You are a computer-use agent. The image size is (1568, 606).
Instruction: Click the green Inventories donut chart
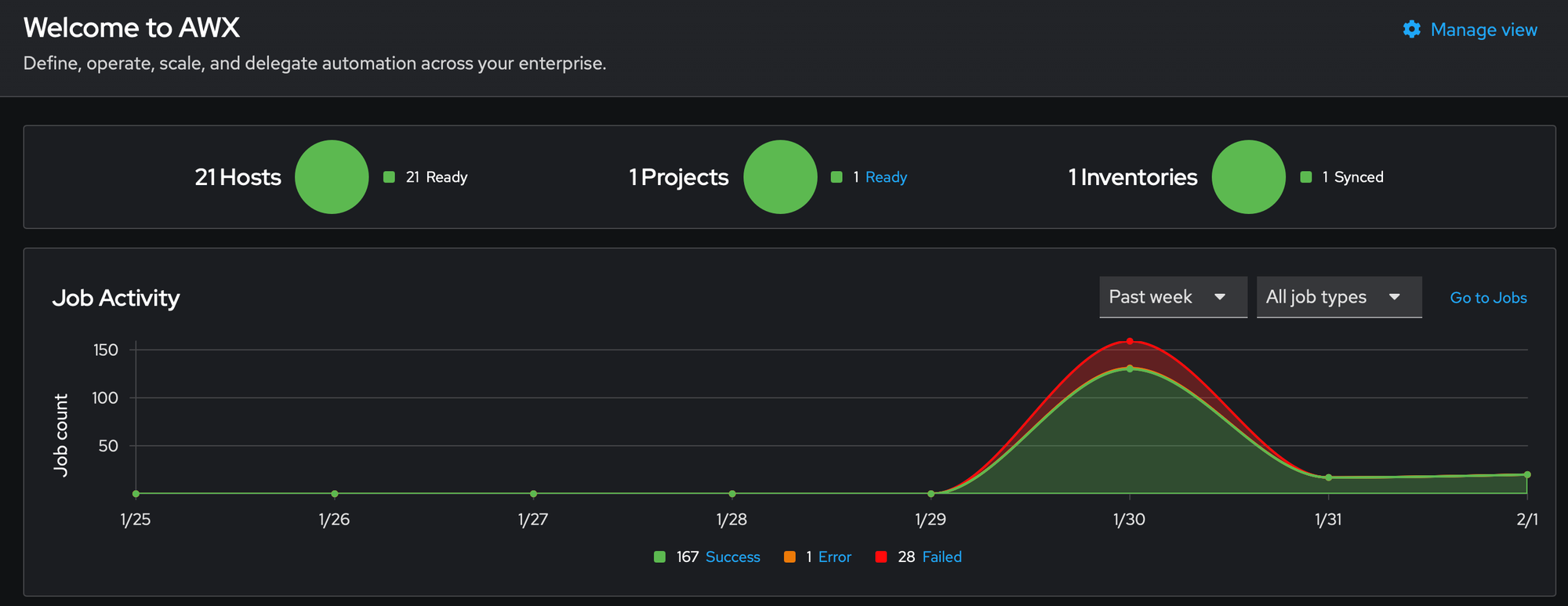(1249, 177)
